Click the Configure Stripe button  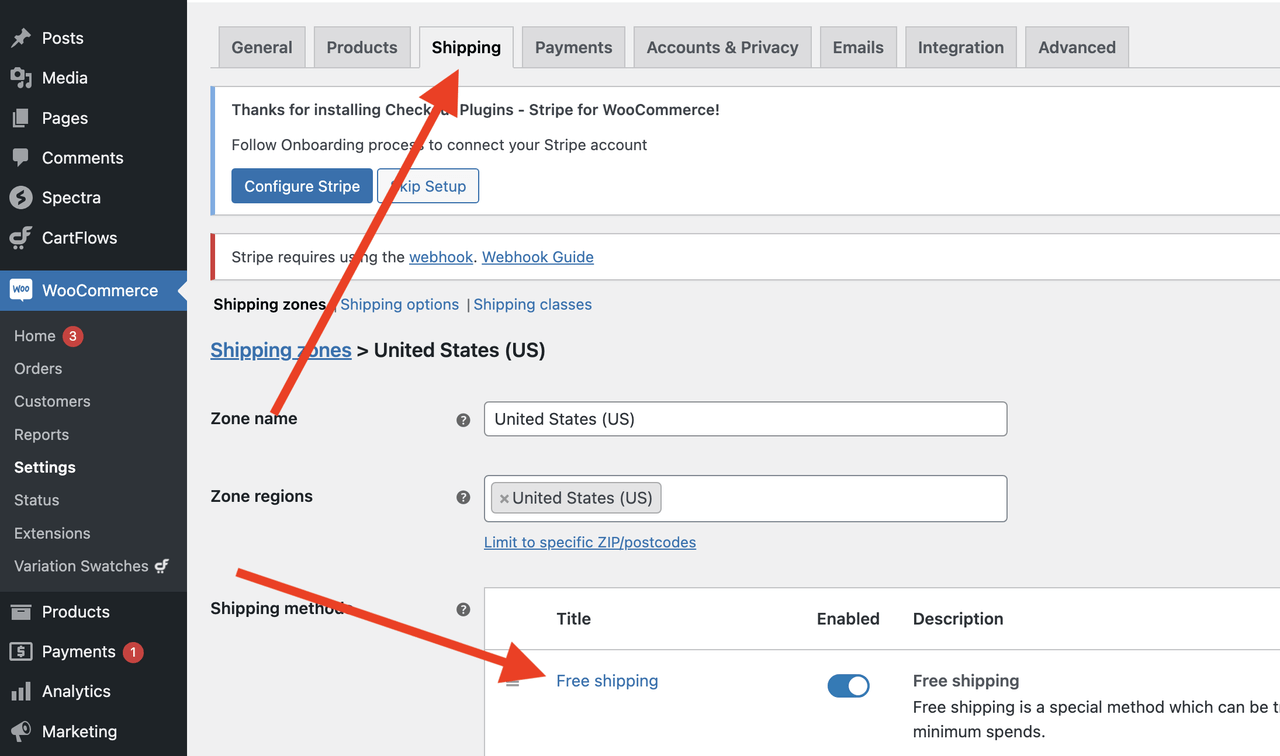(x=302, y=186)
